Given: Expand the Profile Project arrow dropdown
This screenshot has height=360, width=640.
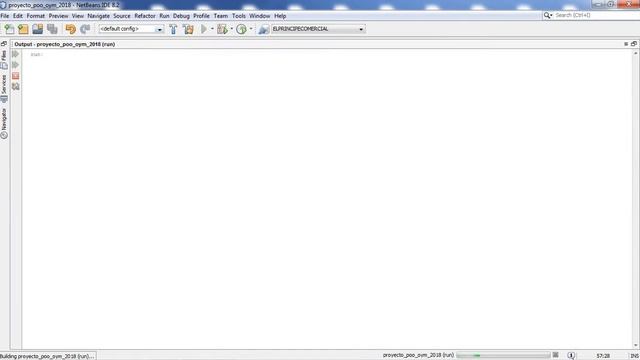Looking at the screenshot, I should 251,29.
